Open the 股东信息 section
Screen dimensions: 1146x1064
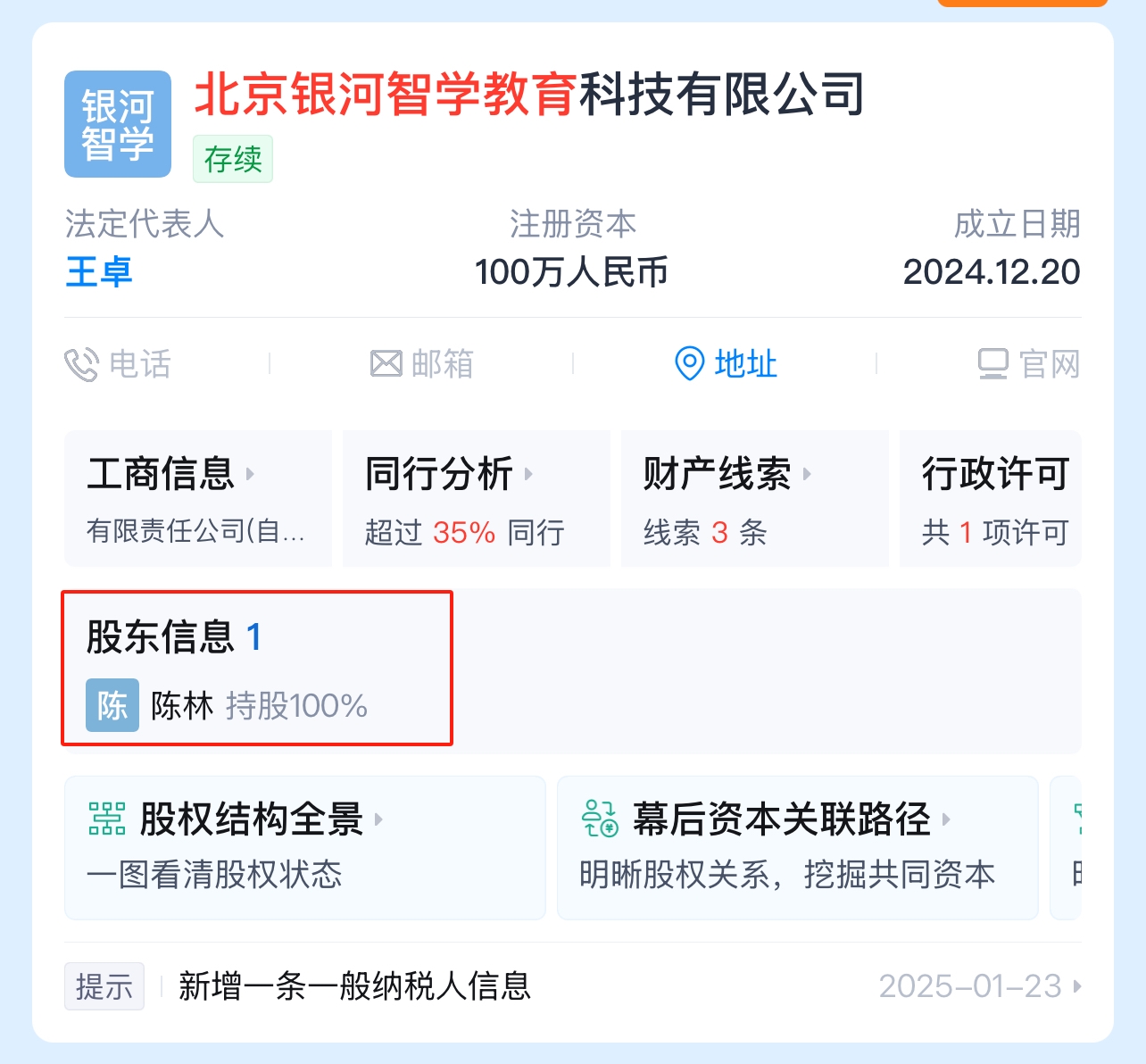coord(257,668)
